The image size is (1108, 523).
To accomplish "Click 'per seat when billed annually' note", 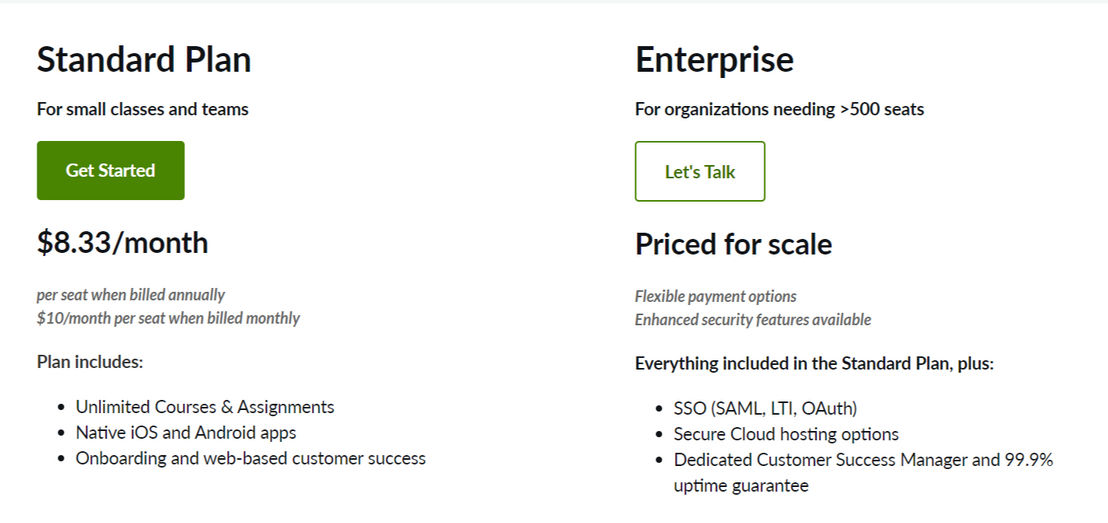I will [131, 295].
